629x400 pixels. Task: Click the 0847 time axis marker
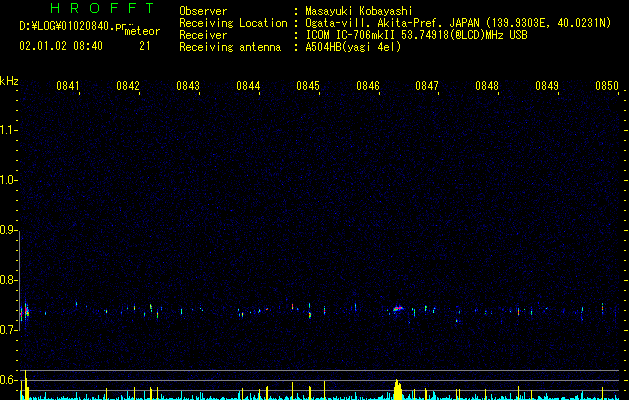click(427, 86)
